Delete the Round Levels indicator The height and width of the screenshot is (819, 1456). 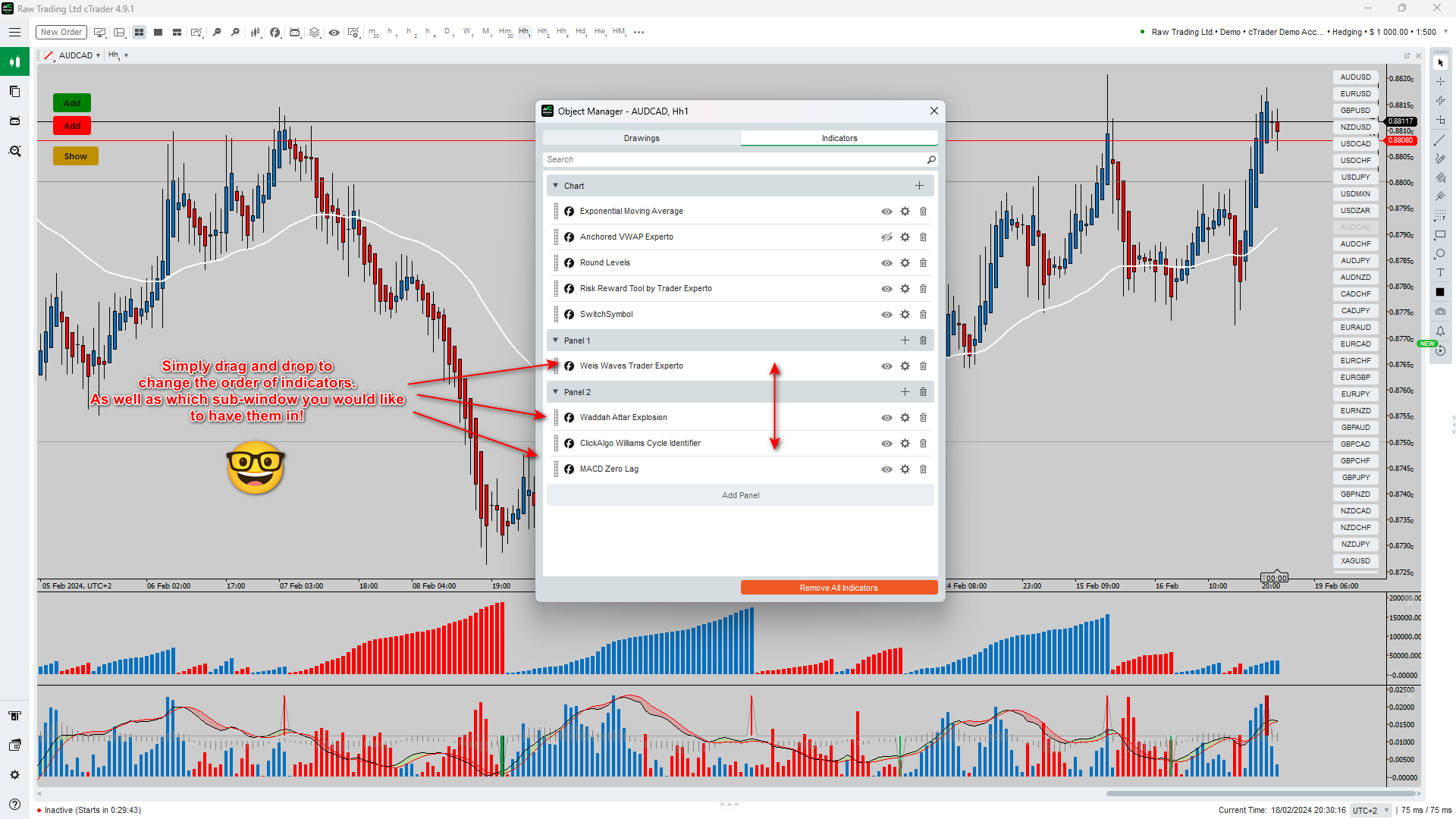[x=923, y=263]
